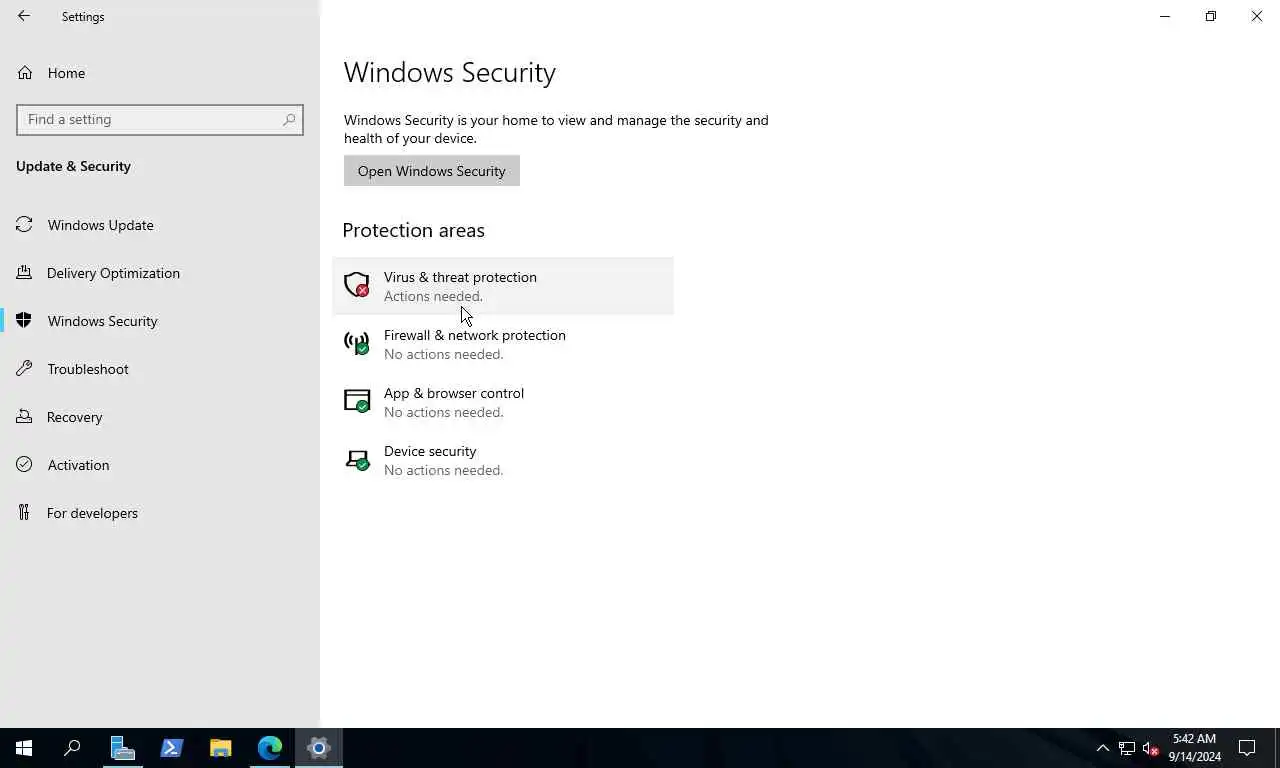The image size is (1280, 768).
Task: Click the Firewall & network protection antenna icon
Action: coord(357,343)
